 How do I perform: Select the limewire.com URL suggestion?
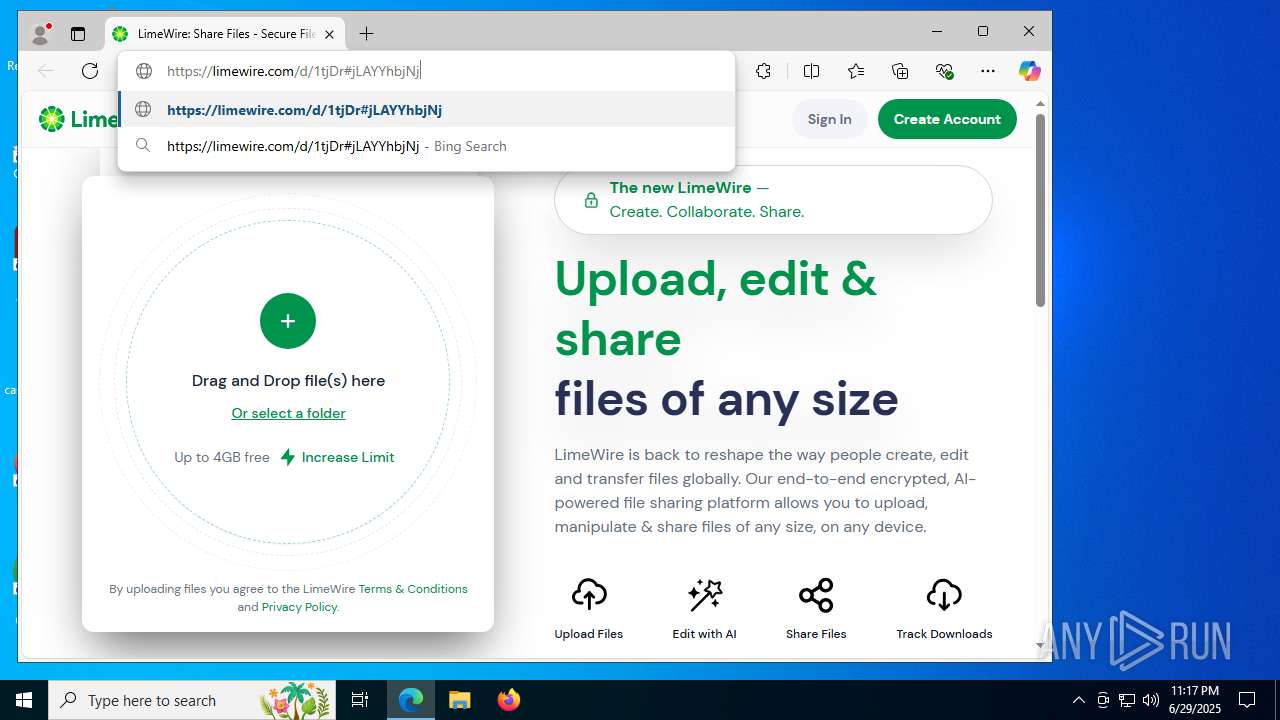click(427, 110)
